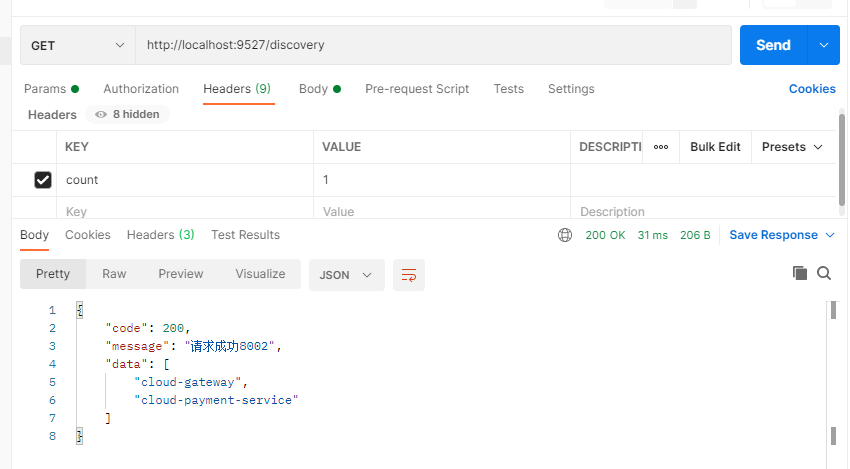This screenshot has height=469, width=850.
Task: Open the Send options dropdown arrow
Action: [x=824, y=45]
